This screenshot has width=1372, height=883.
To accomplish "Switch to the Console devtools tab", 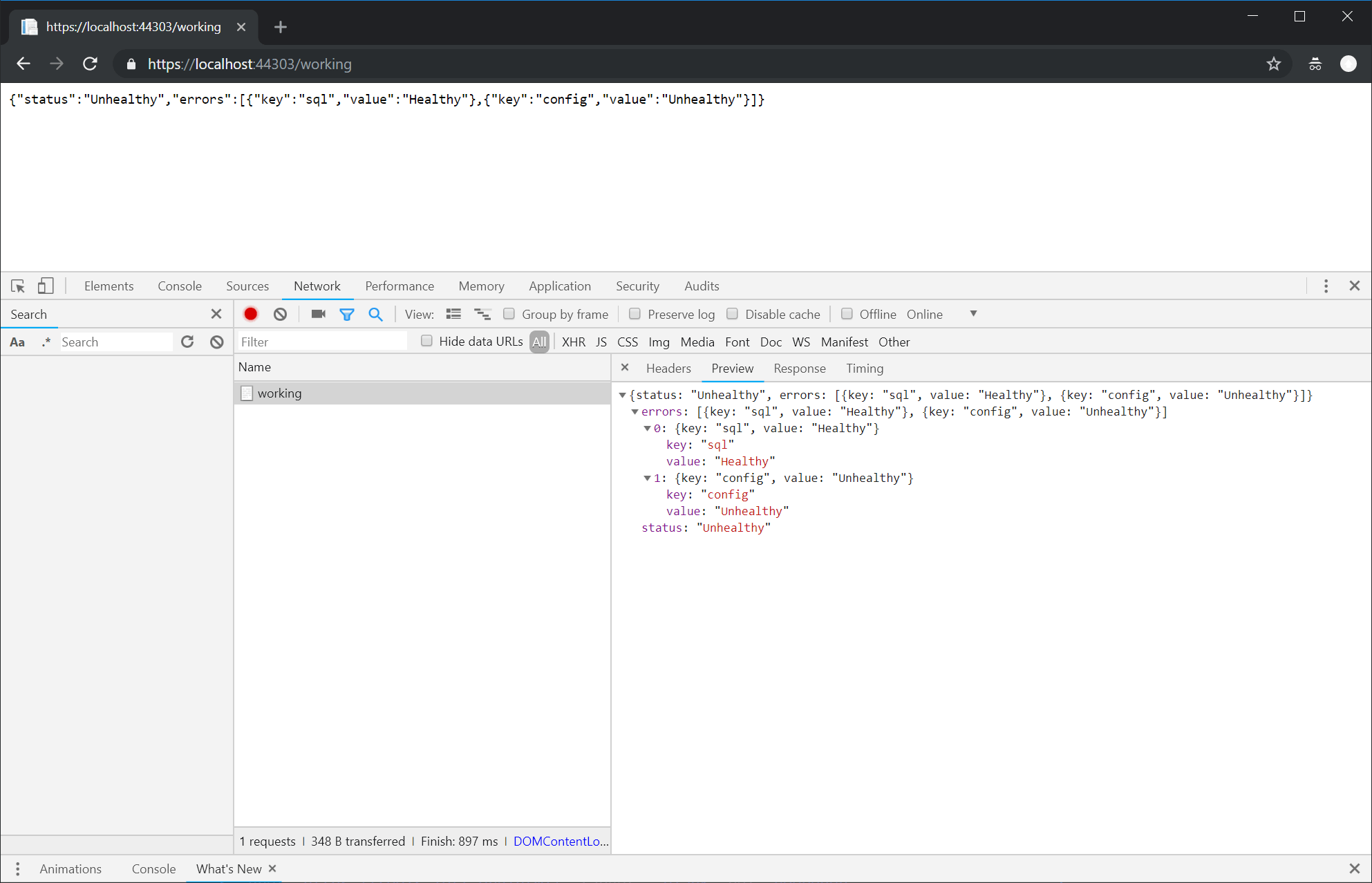I will (180, 286).
